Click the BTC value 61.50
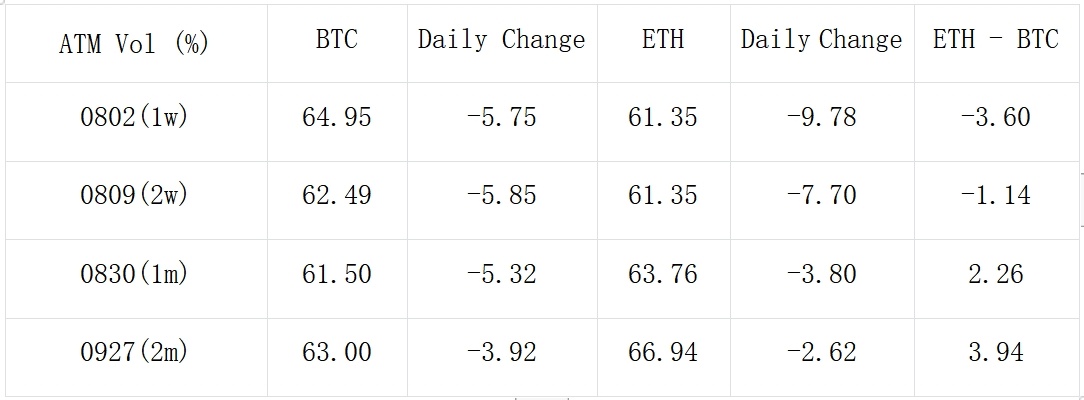The image size is (1084, 400). point(336,274)
